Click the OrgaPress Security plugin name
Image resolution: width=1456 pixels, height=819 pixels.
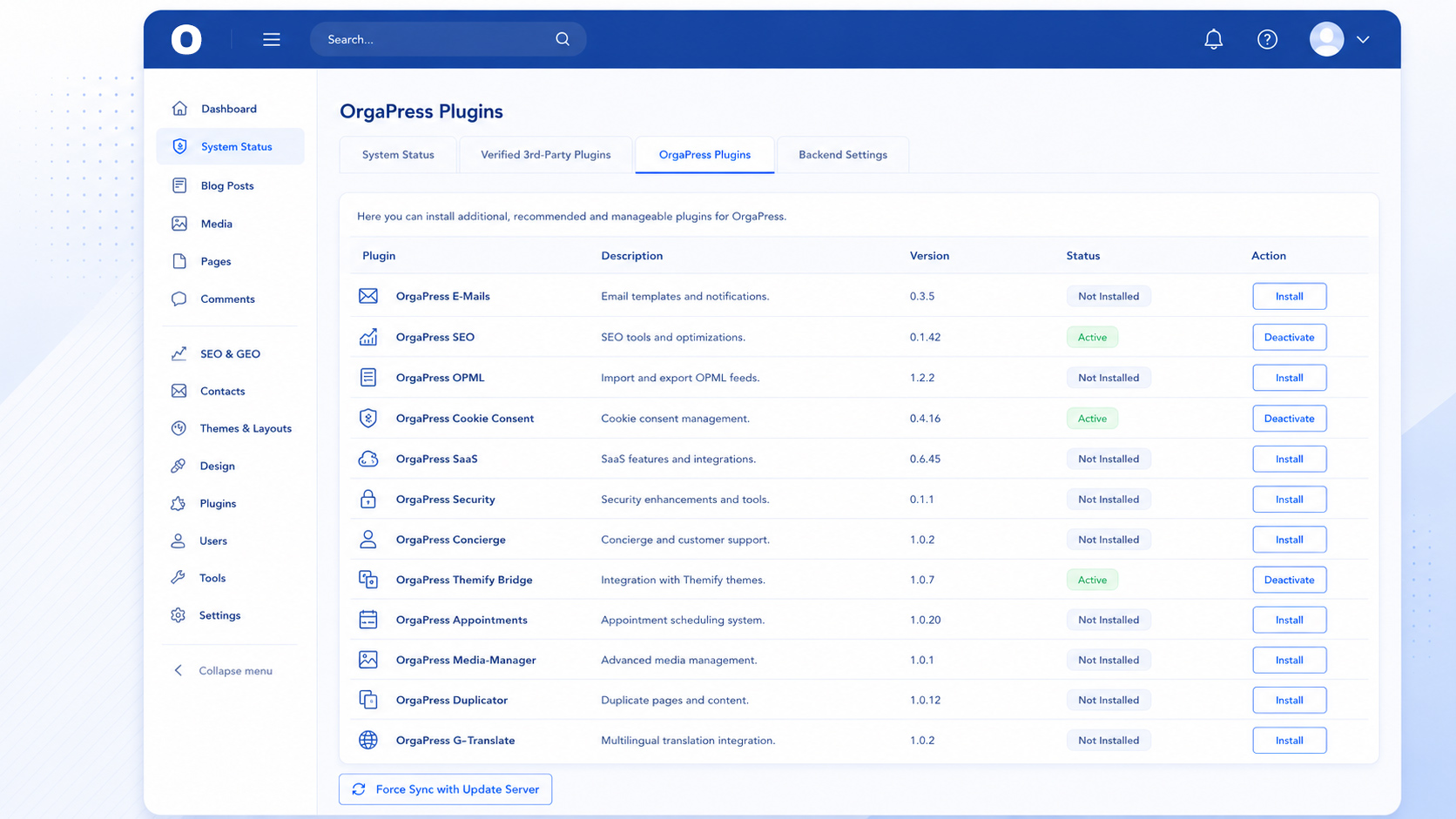click(445, 499)
